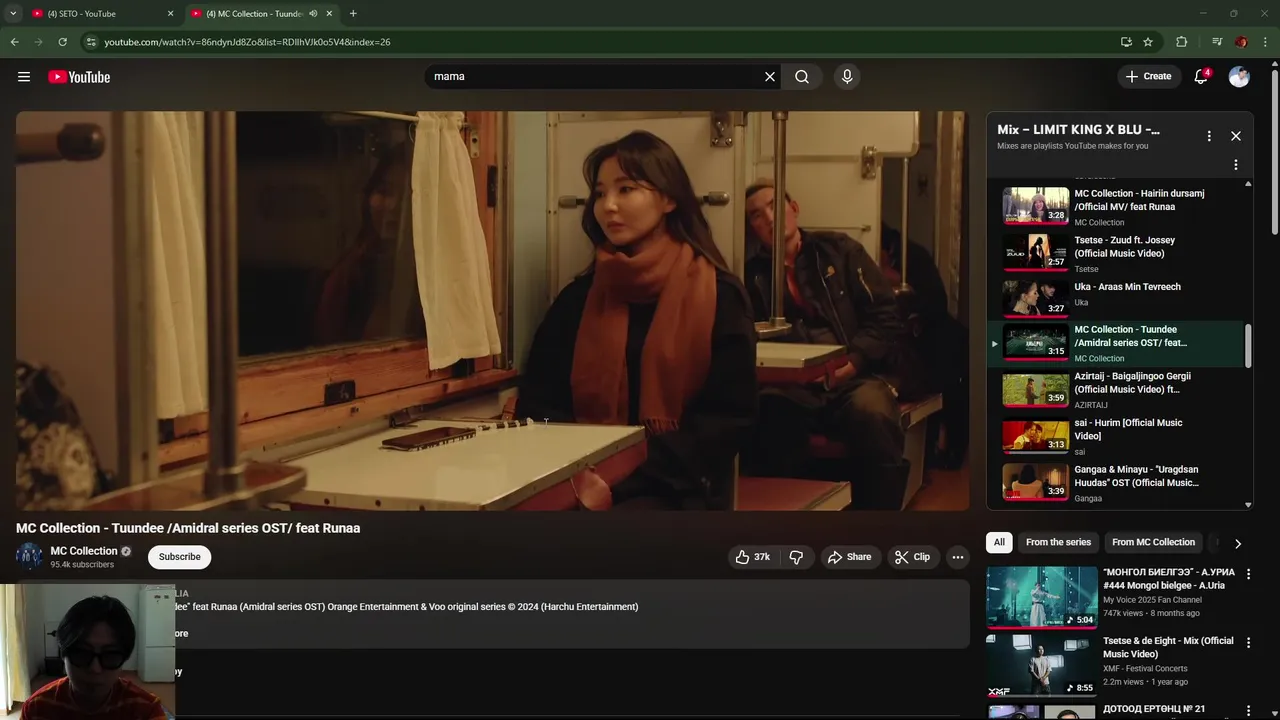The width and height of the screenshot is (1280, 720).
Task: Play Gangaa & Minayu Uragdsan Huudas in playlist
Action: coord(1118,483)
